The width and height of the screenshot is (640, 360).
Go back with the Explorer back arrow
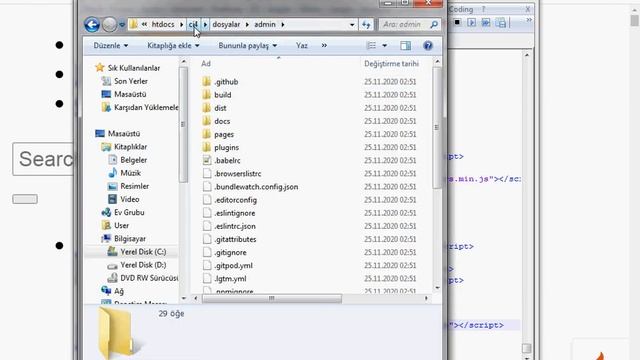[92, 24]
